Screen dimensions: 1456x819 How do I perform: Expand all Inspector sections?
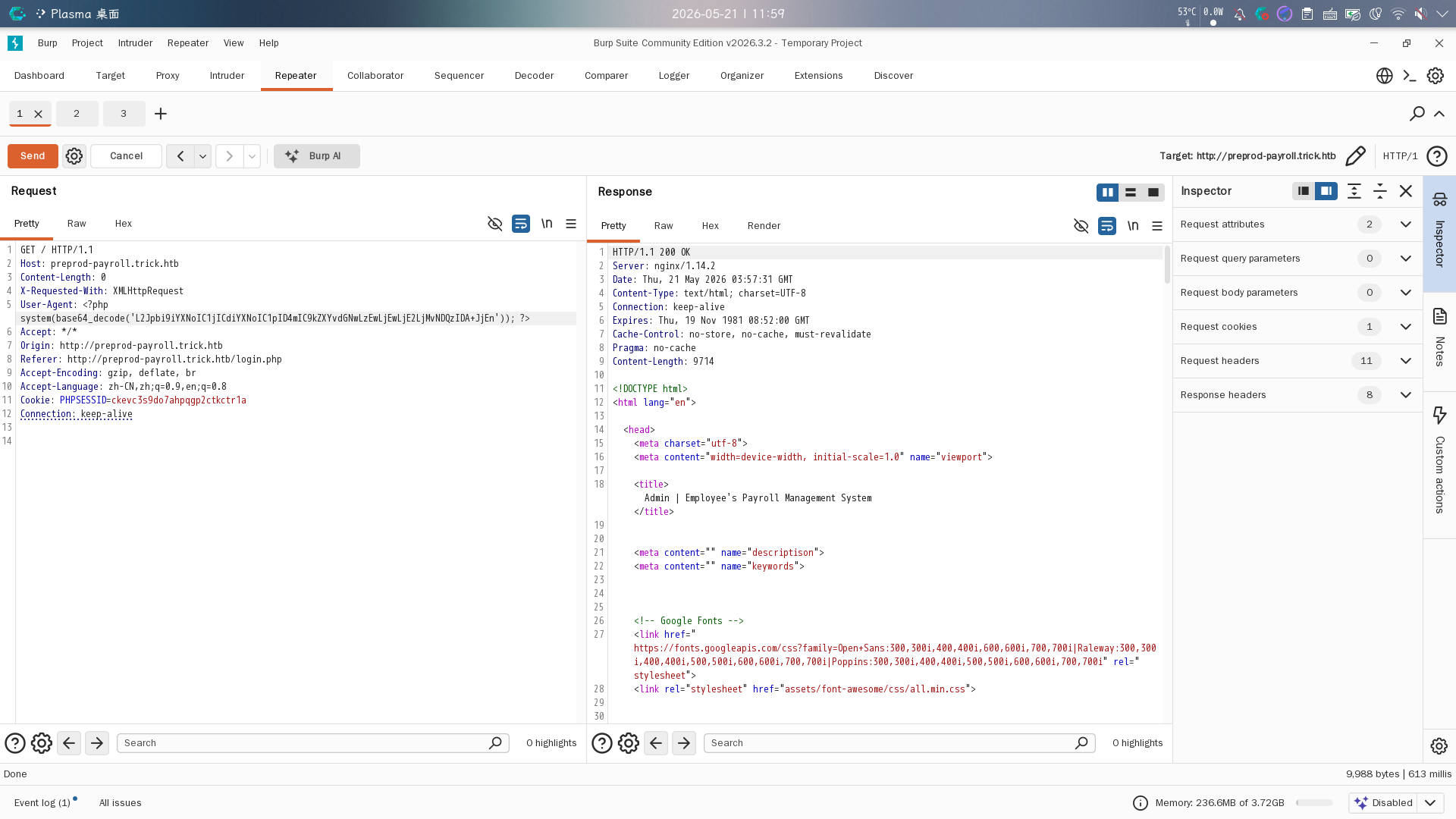point(1354,191)
